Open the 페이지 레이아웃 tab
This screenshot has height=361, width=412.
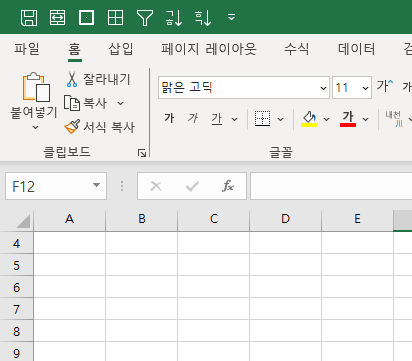point(209,49)
